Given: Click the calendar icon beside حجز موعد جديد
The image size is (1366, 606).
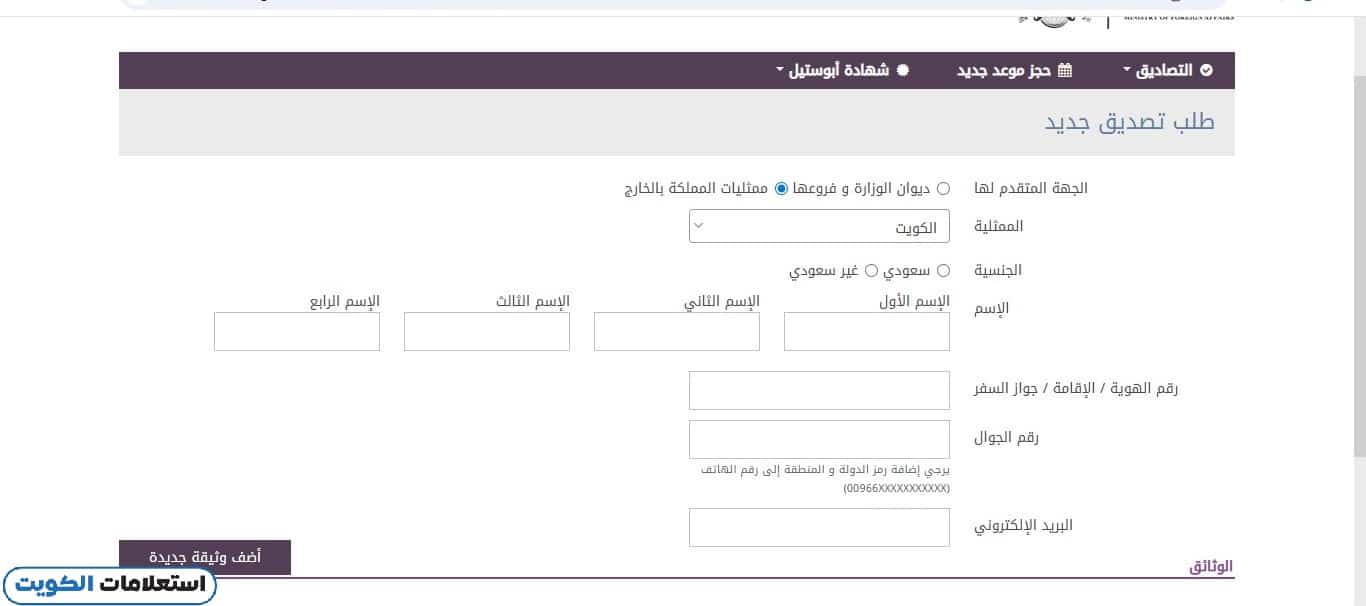Looking at the screenshot, I should (x=1065, y=70).
